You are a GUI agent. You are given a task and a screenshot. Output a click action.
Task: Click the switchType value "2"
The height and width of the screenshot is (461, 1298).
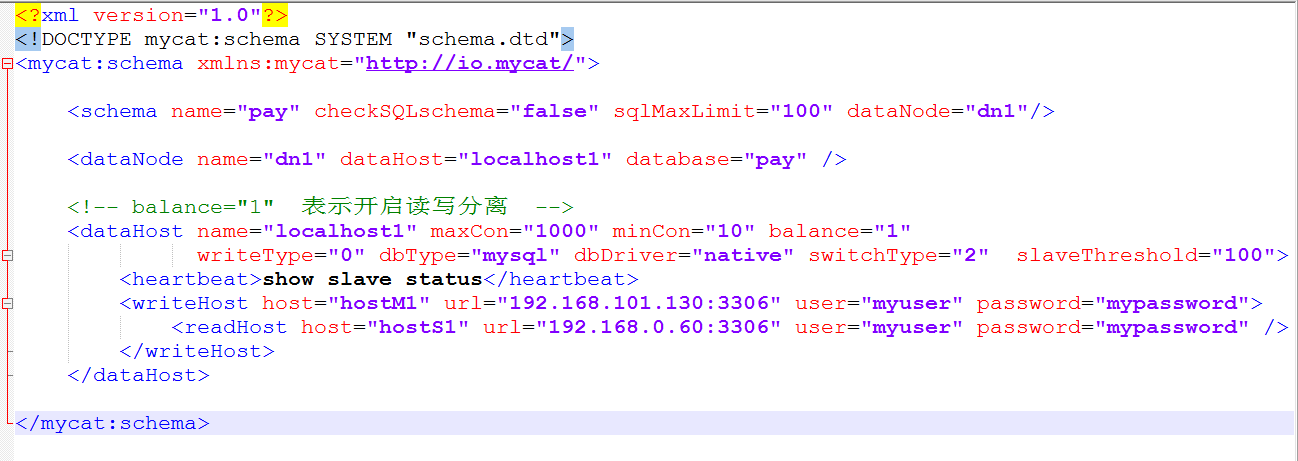971,256
